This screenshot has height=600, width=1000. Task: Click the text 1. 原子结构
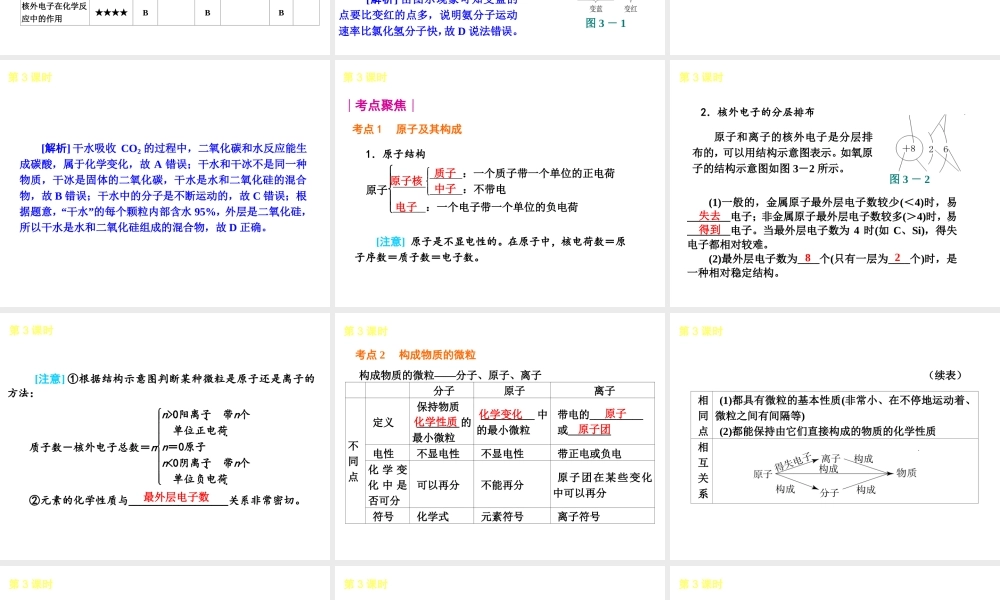[395, 154]
